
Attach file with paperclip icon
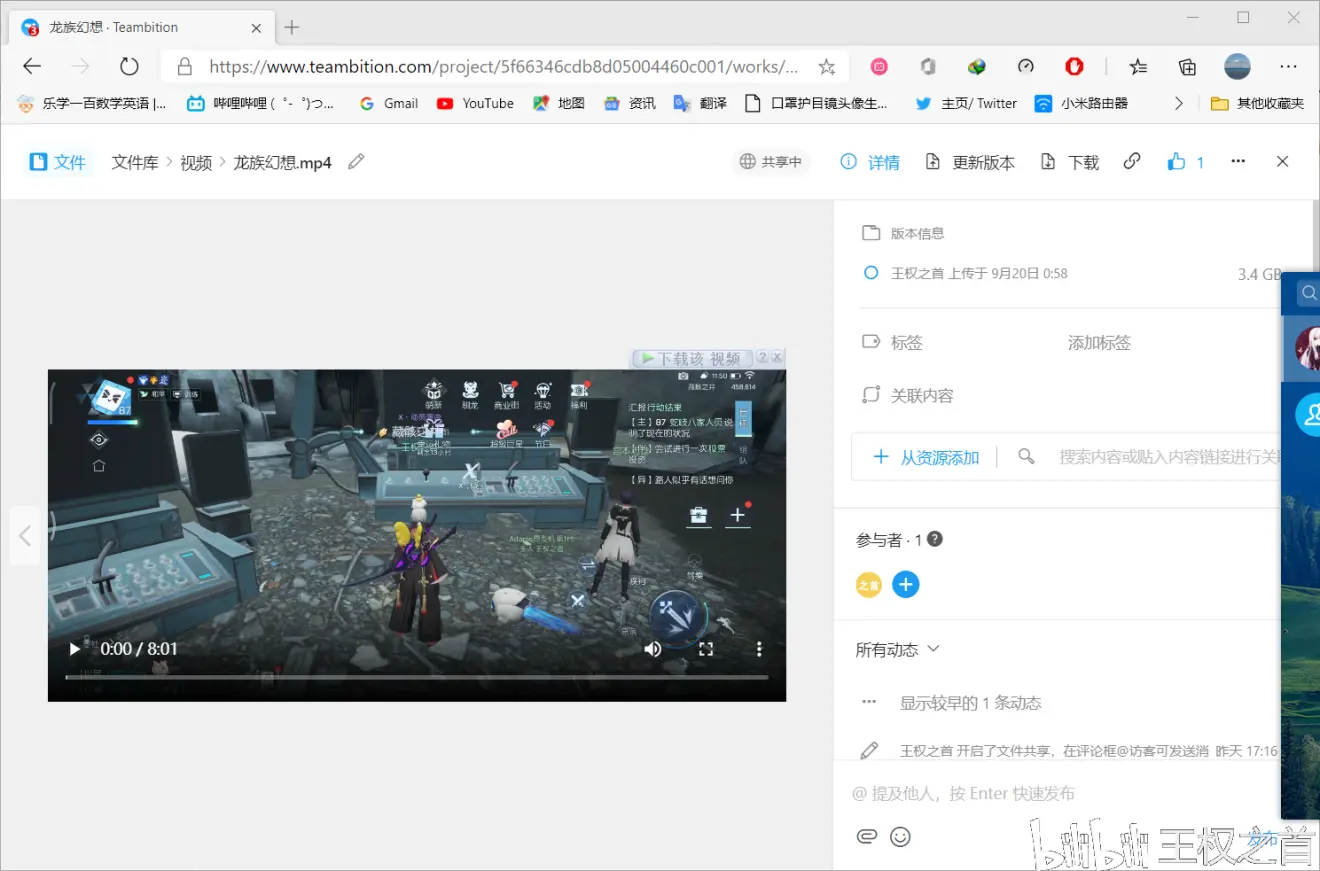tap(867, 837)
